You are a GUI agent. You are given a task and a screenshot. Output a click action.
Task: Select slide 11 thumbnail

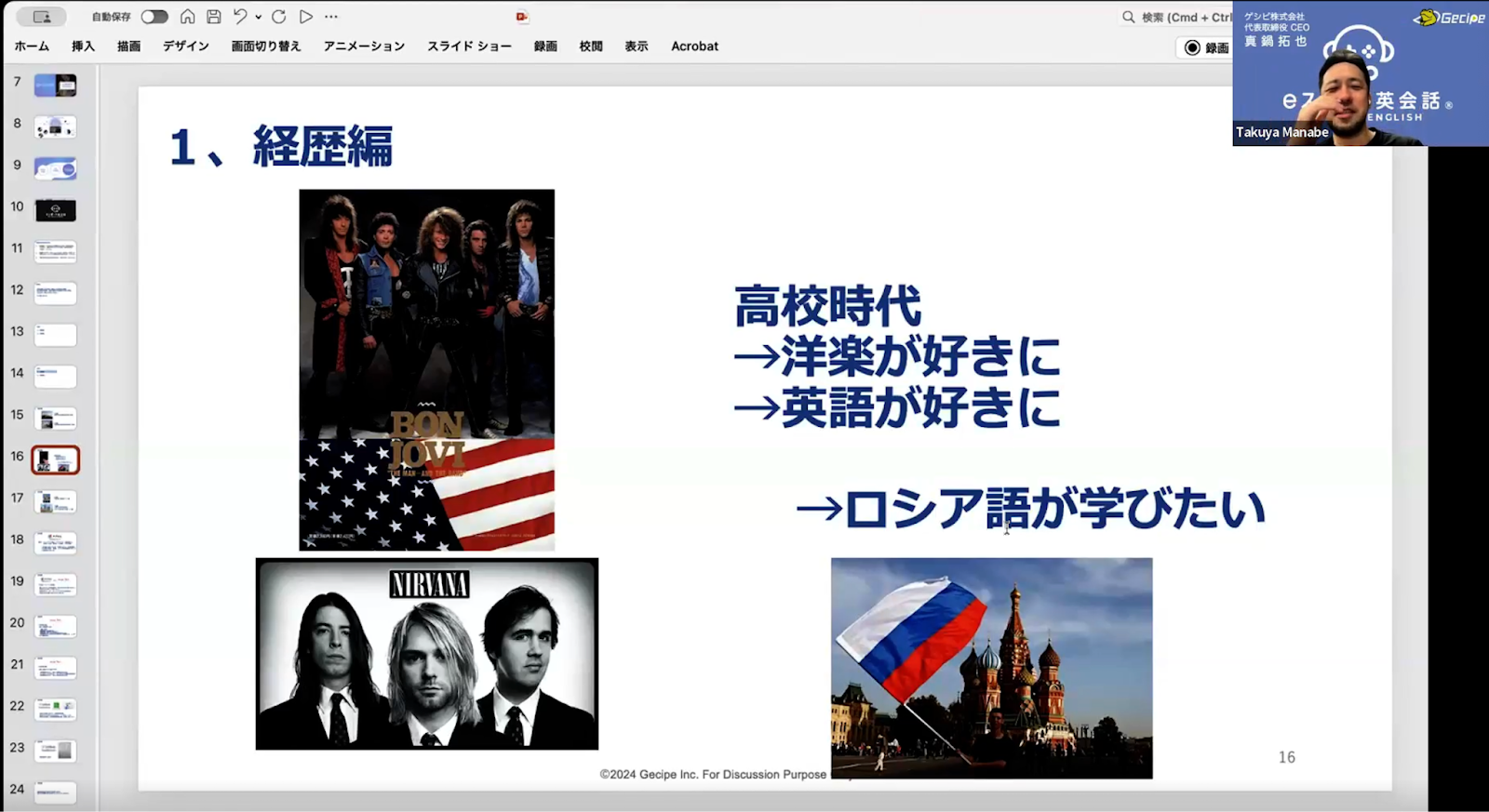[56, 252]
